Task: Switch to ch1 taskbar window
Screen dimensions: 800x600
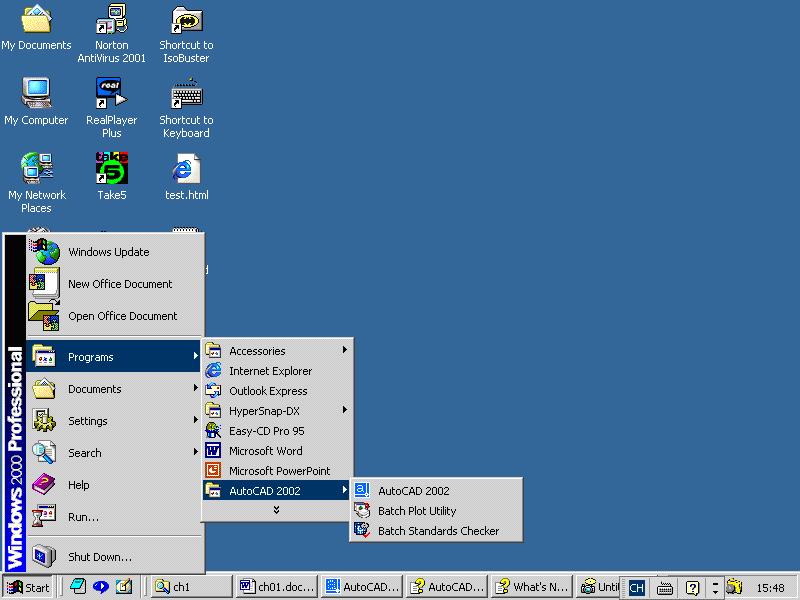Action: click(x=192, y=587)
